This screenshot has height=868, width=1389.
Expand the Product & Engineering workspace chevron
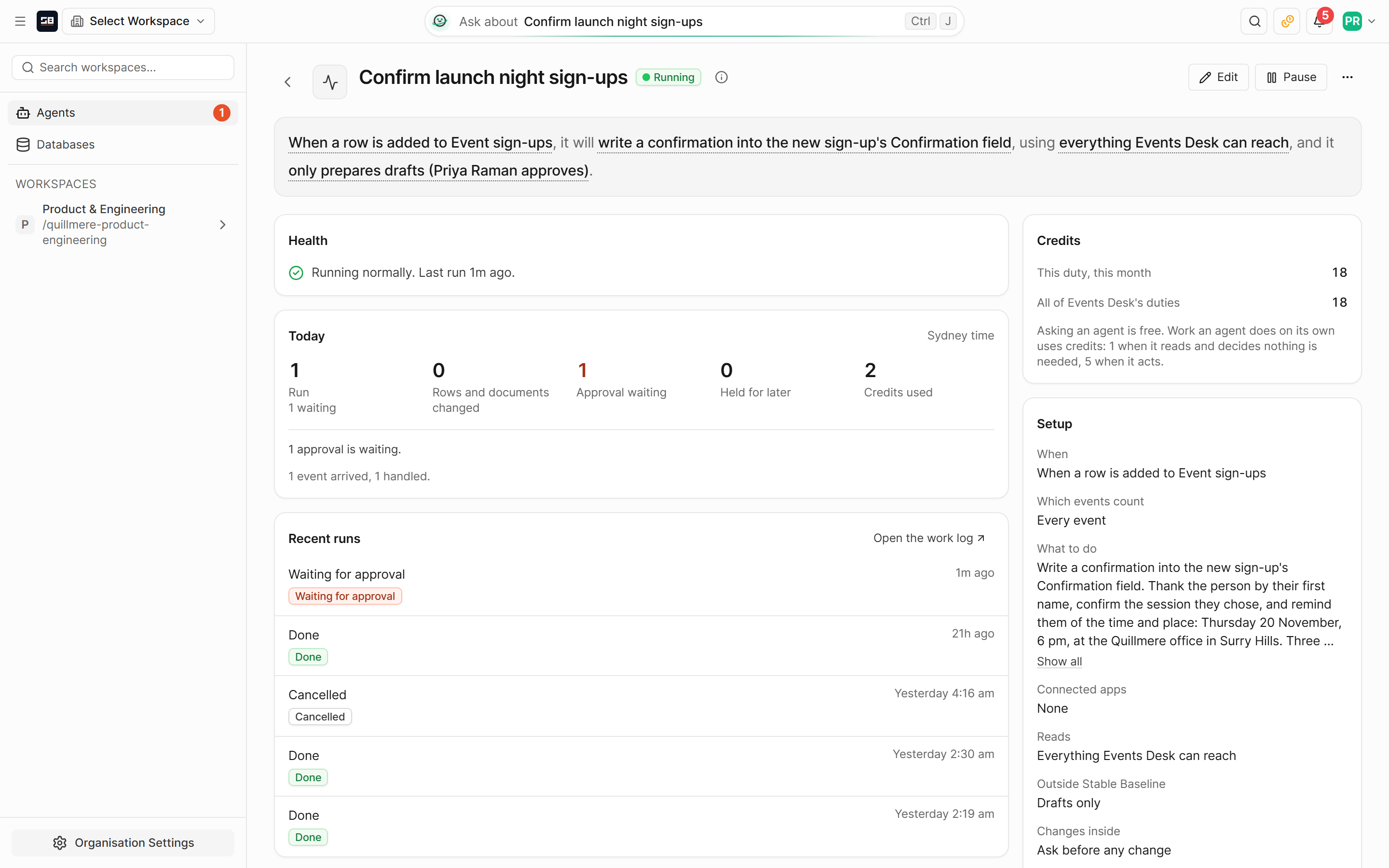point(223,224)
